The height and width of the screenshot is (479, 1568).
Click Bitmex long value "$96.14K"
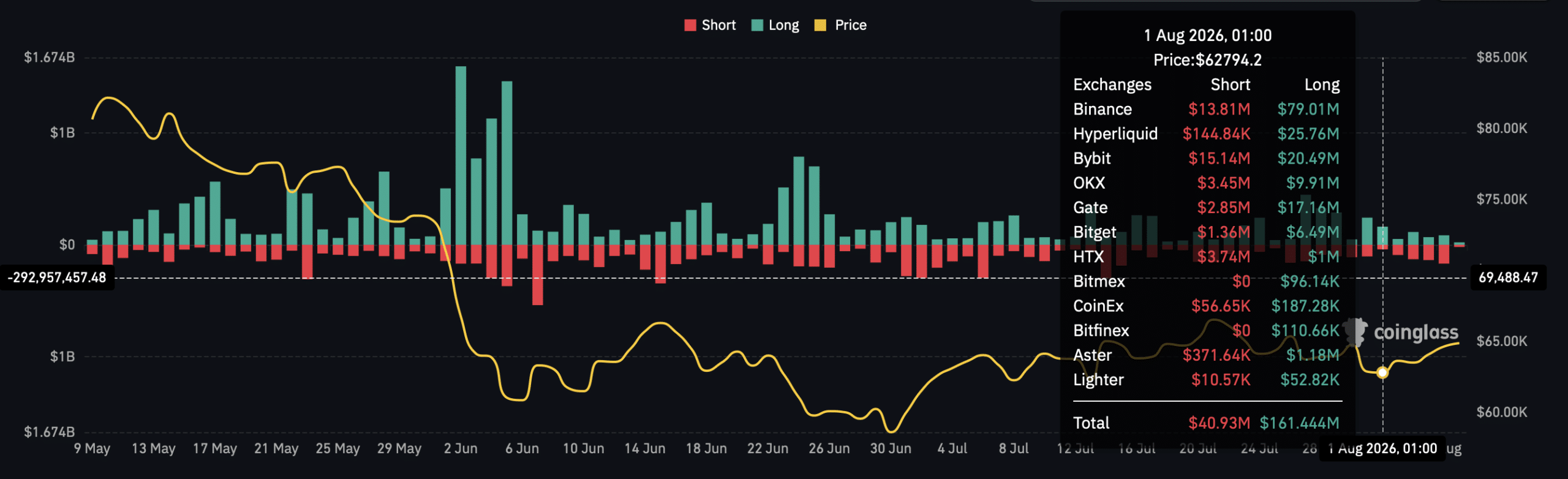pos(1310,281)
